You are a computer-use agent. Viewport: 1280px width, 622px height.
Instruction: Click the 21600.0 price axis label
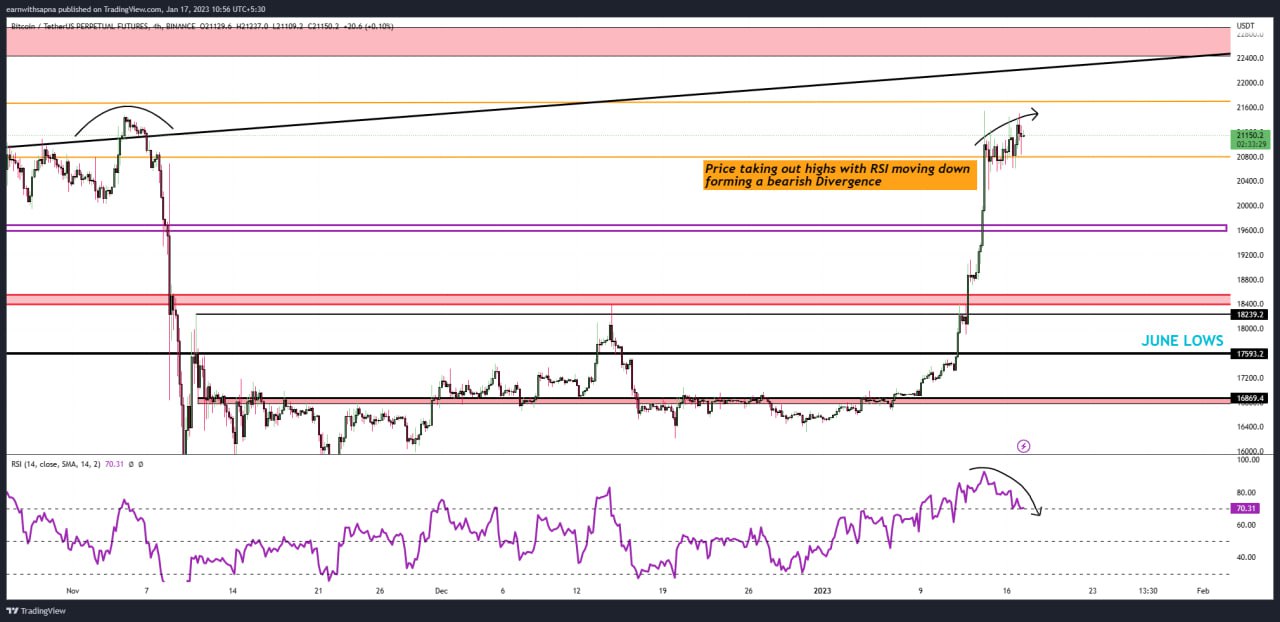point(1250,107)
